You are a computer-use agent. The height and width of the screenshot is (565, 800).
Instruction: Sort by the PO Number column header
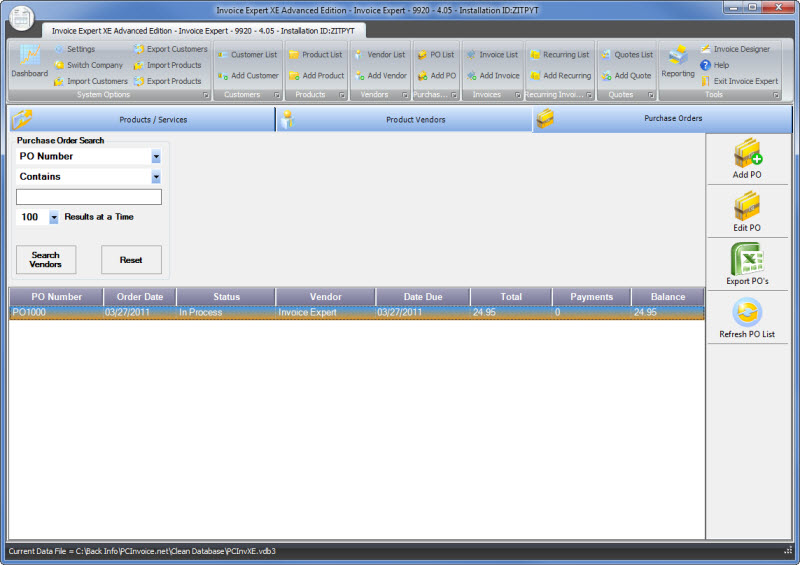coord(56,297)
